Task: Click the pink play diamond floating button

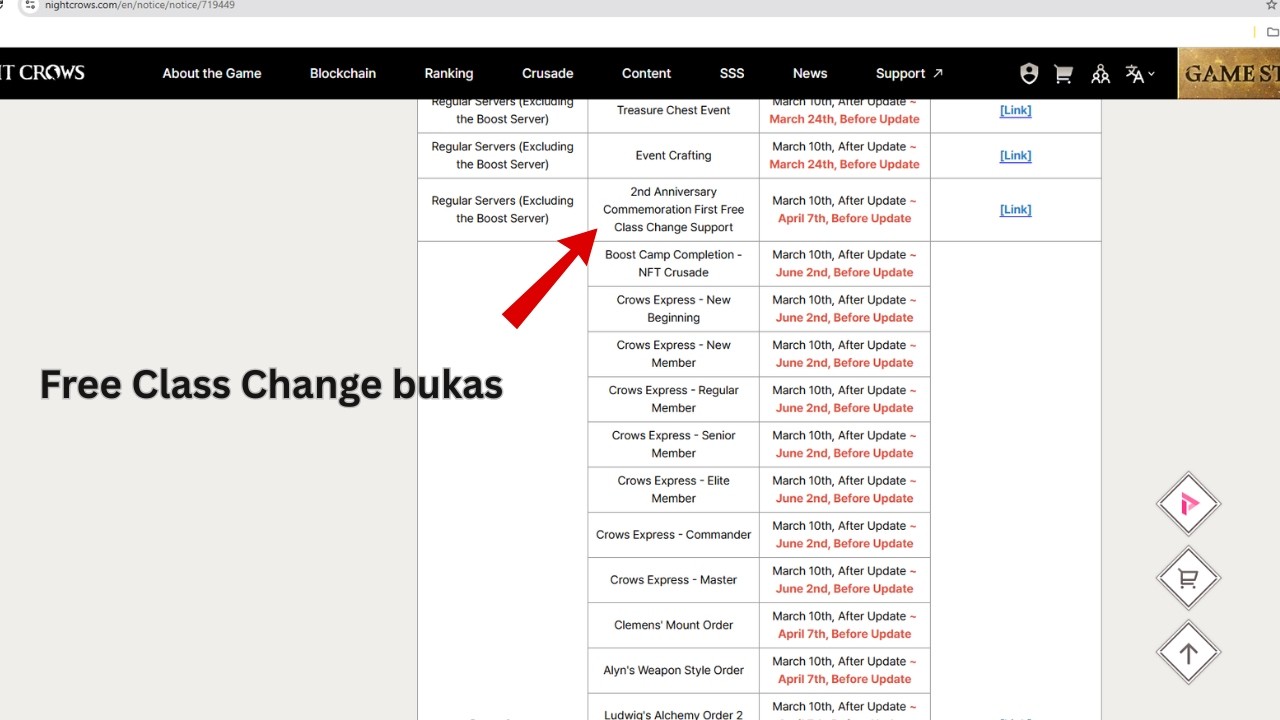Action: tap(1189, 504)
